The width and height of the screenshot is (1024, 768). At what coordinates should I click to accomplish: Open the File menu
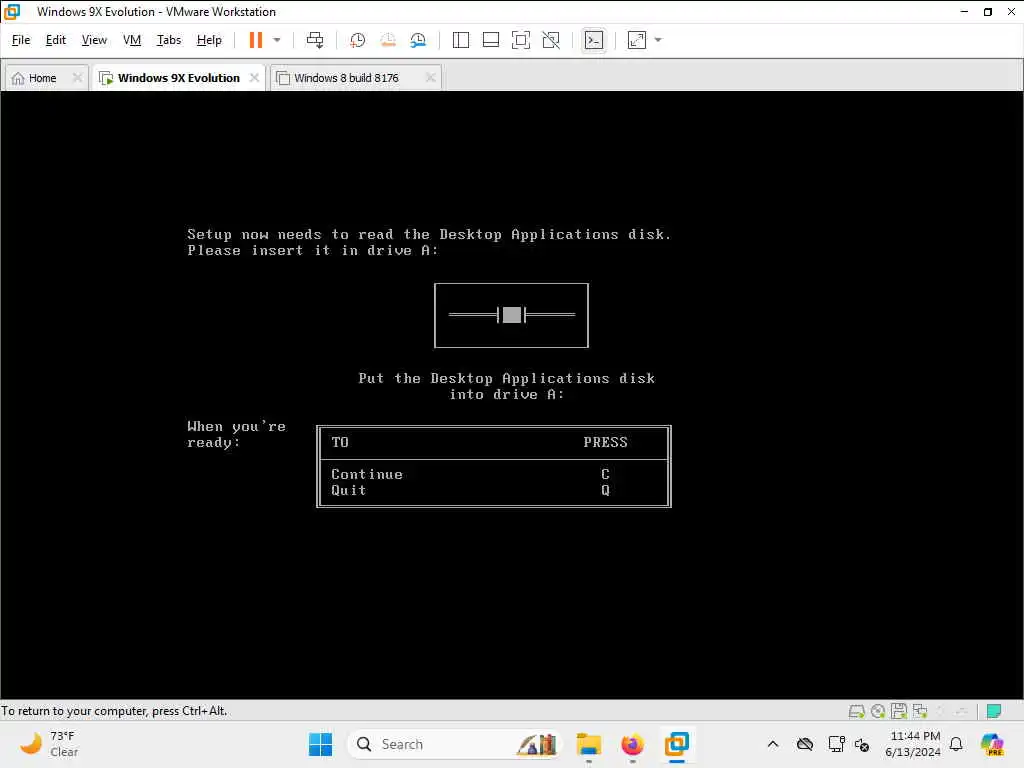[21, 40]
